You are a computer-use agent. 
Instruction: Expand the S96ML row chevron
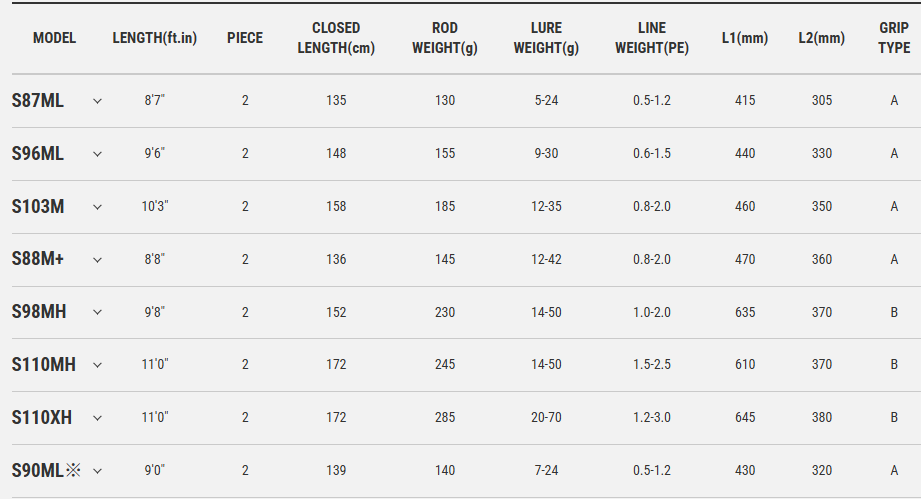pos(97,154)
